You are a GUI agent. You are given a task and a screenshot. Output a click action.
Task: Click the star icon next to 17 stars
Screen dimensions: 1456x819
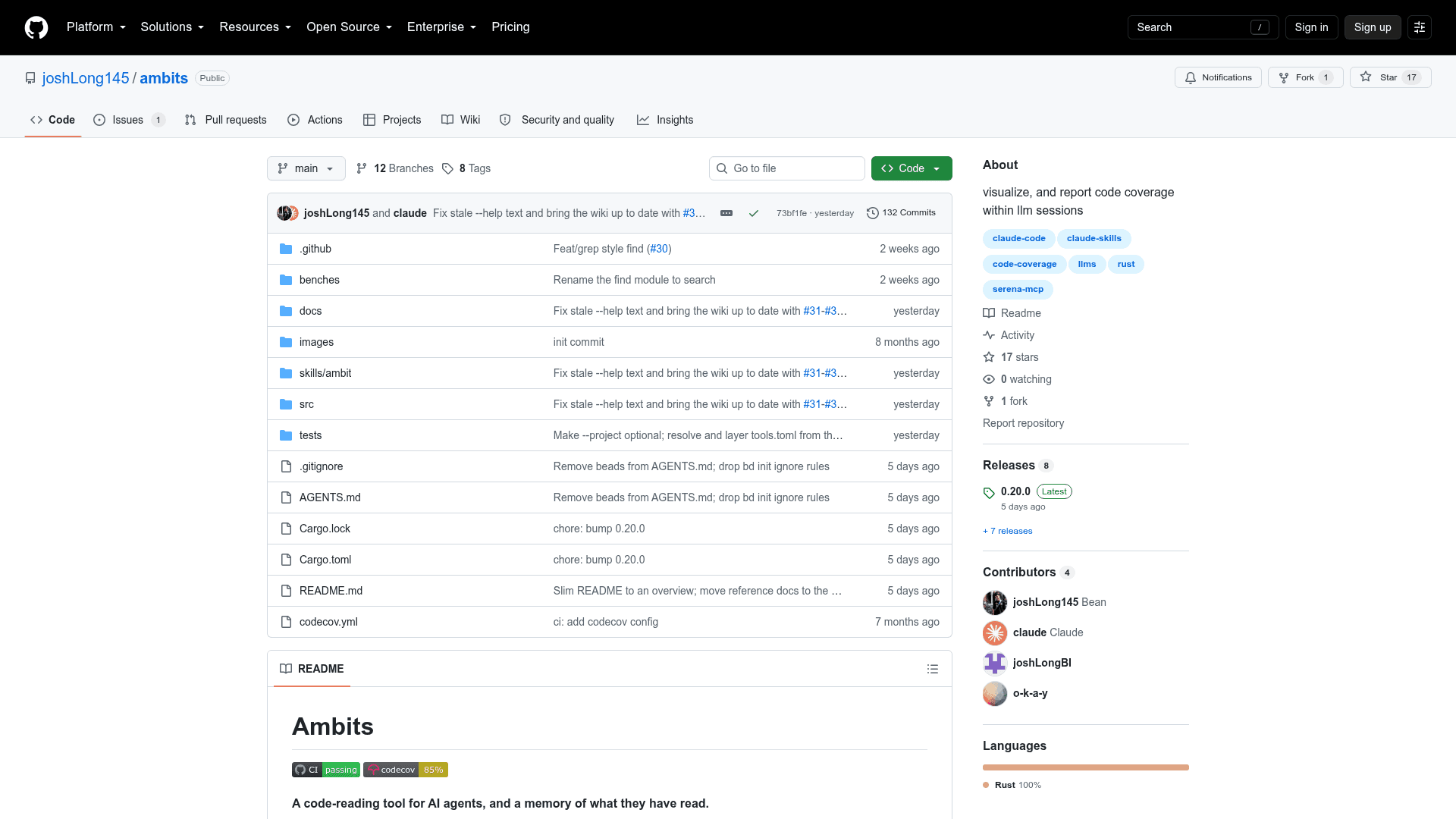click(x=989, y=357)
